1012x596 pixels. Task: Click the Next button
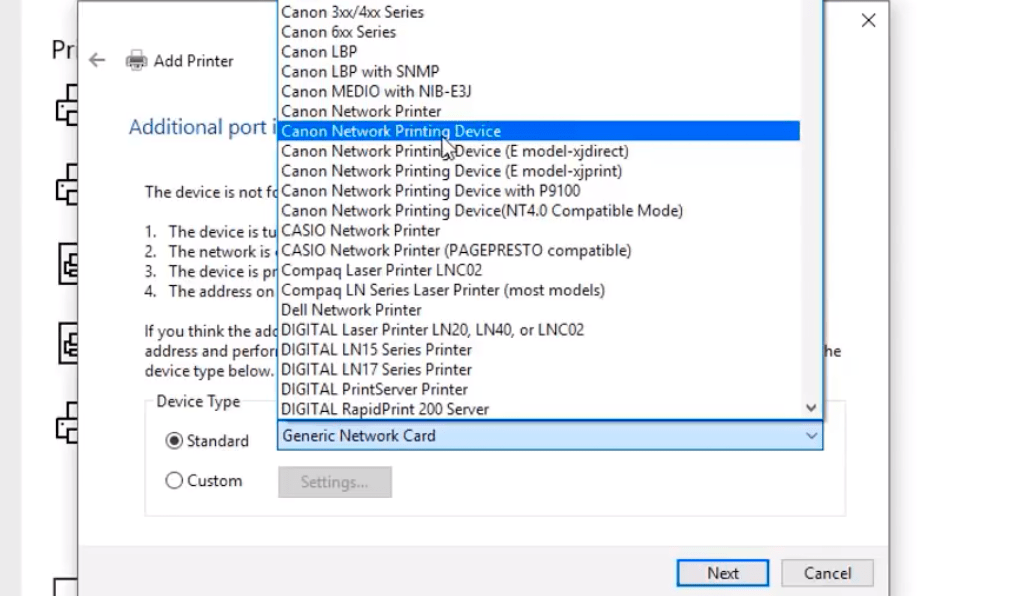(x=722, y=573)
